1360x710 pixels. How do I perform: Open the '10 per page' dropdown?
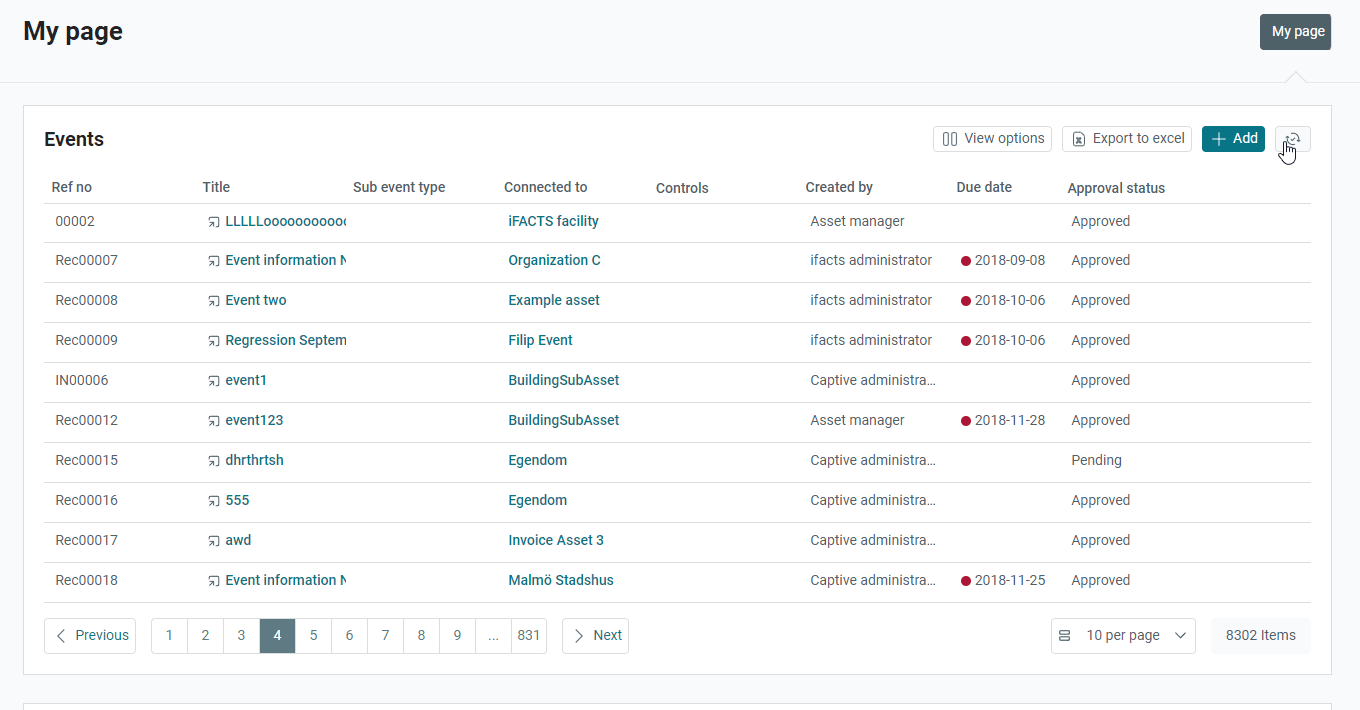click(1123, 635)
